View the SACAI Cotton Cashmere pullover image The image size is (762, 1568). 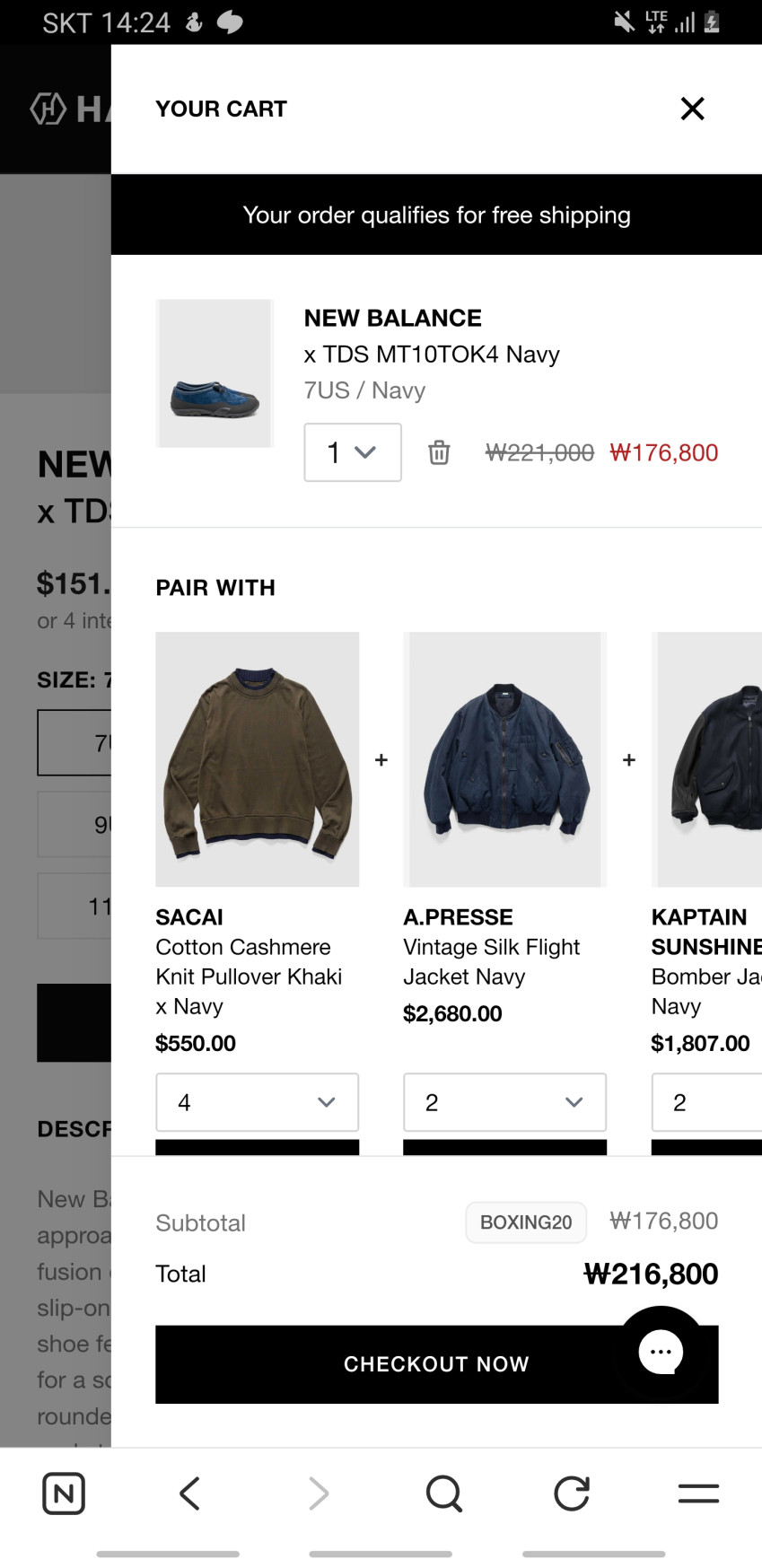coord(258,759)
